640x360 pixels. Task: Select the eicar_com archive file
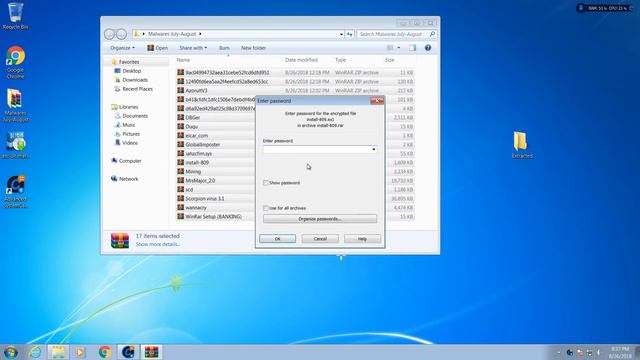point(196,136)
